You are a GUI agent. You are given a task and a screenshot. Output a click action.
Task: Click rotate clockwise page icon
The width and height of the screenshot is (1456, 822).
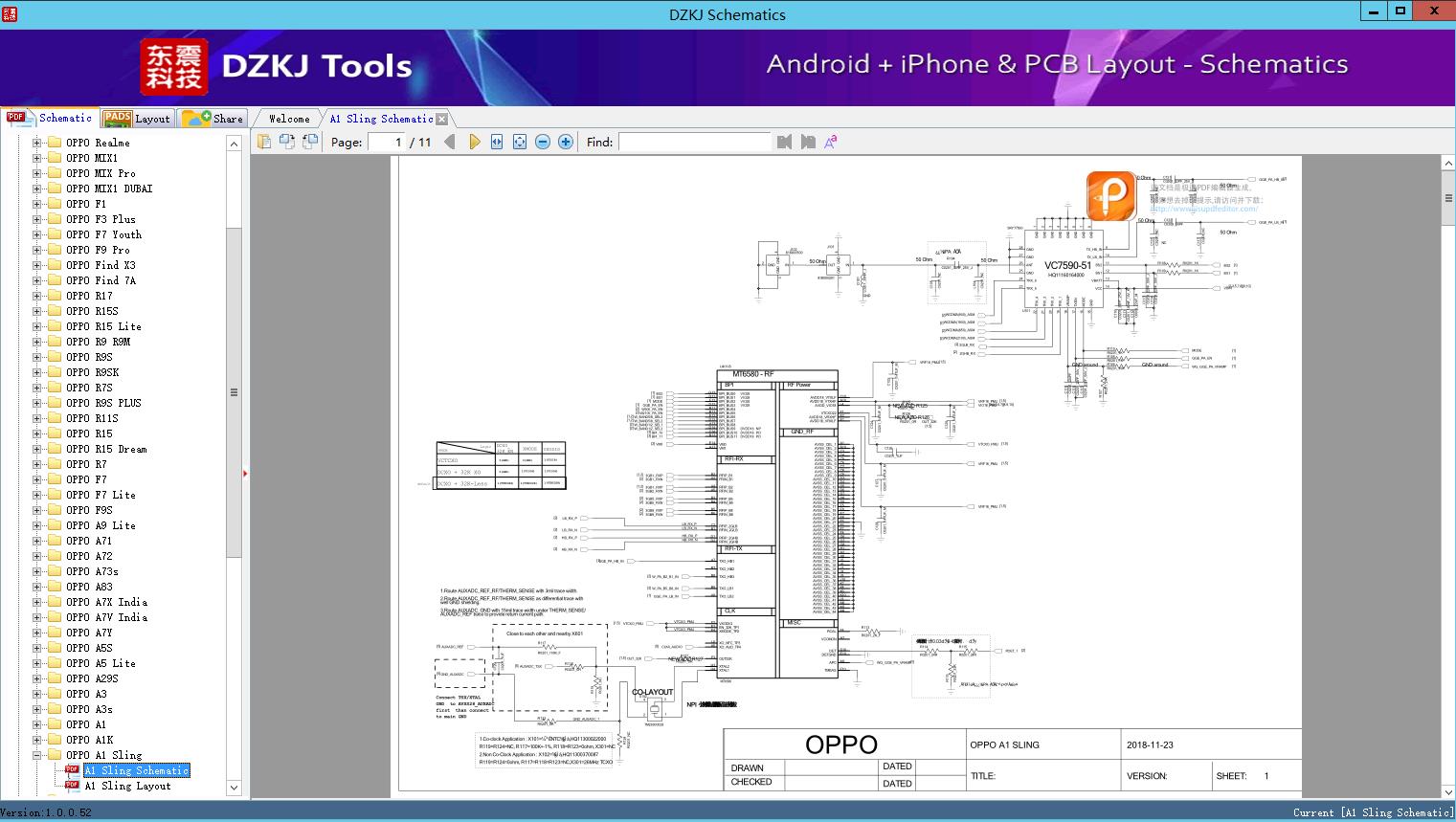coord(309,142)
